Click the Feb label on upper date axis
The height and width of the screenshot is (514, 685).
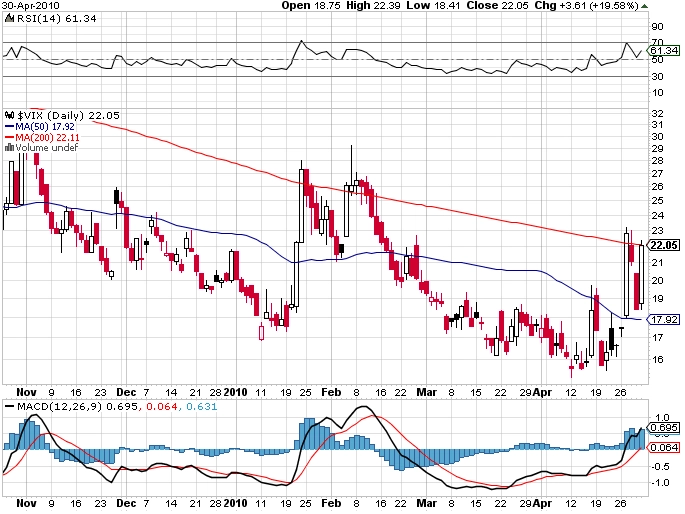331,394
